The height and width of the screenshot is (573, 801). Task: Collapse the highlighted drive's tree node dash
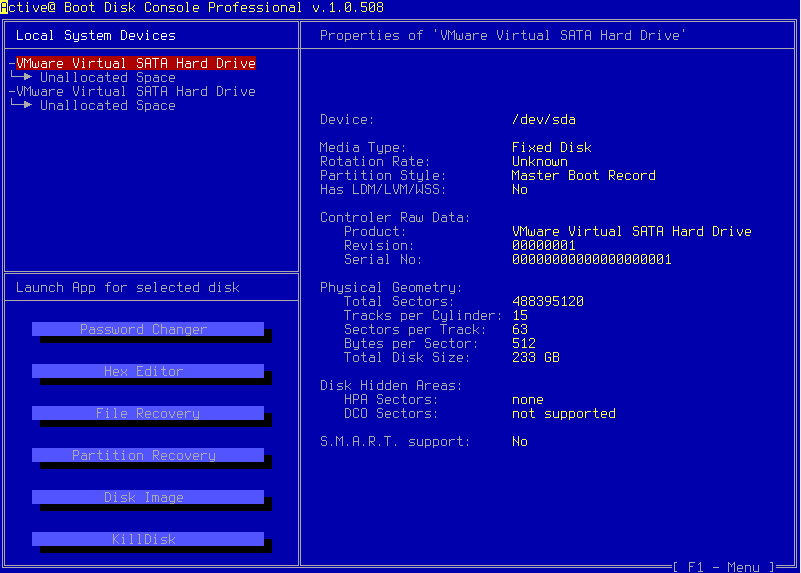coord(11,63)
